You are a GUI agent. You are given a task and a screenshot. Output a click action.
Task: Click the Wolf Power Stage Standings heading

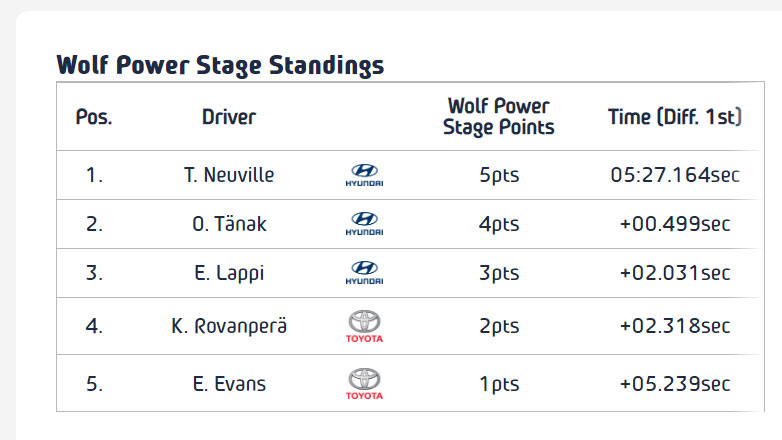tap(220, 66)
